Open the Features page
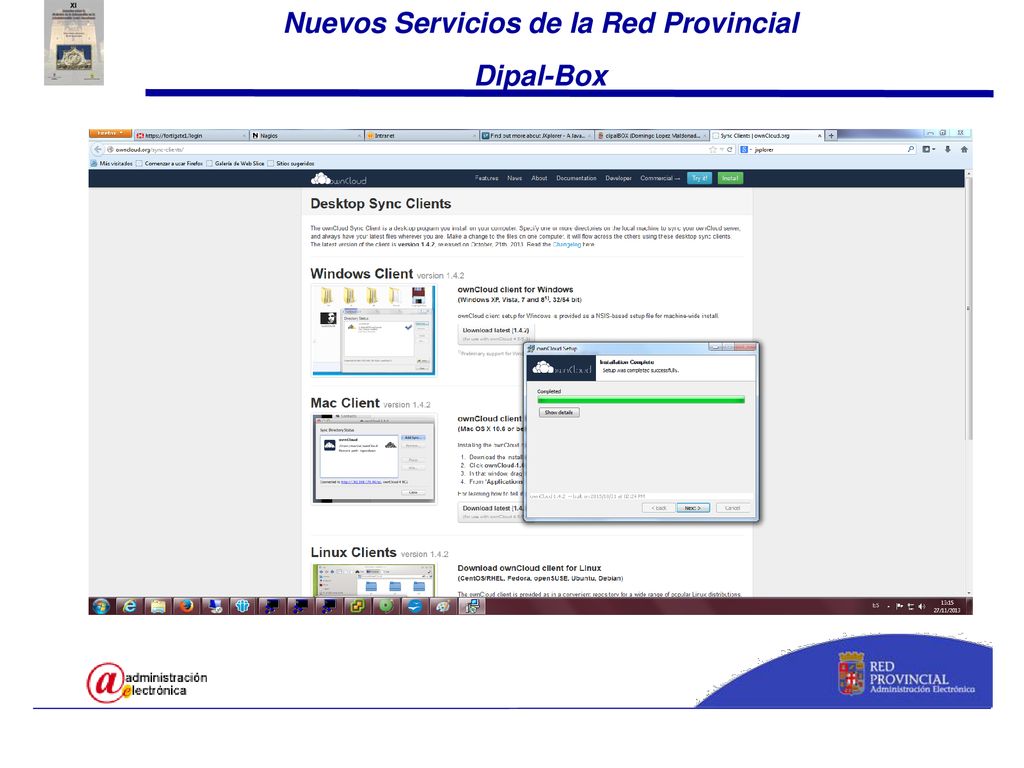Viewport: 1024px width, 768px height. [x=487, y=178]
